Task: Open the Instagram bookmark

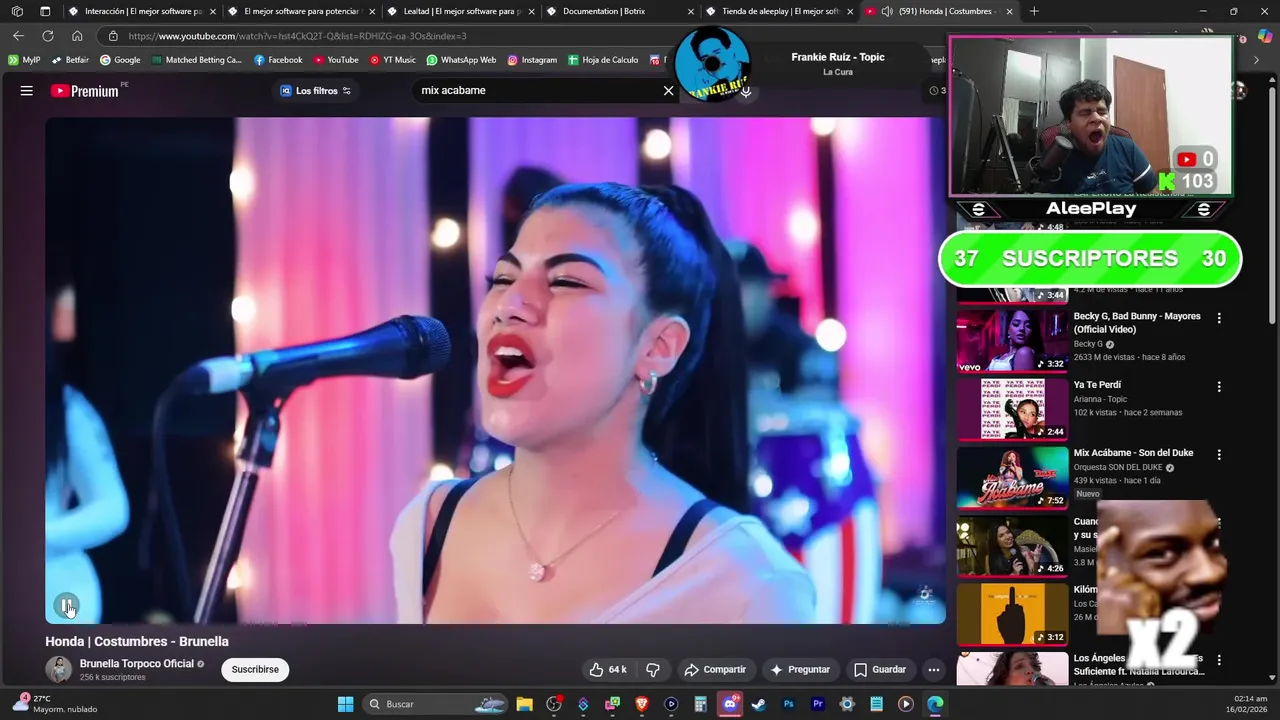Action: (x=532, y=60)
